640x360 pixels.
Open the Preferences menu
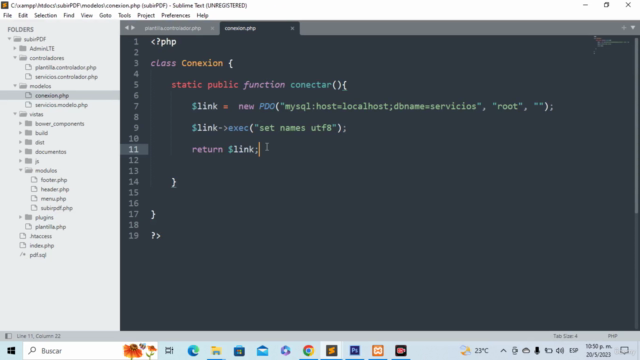point(176,16)
